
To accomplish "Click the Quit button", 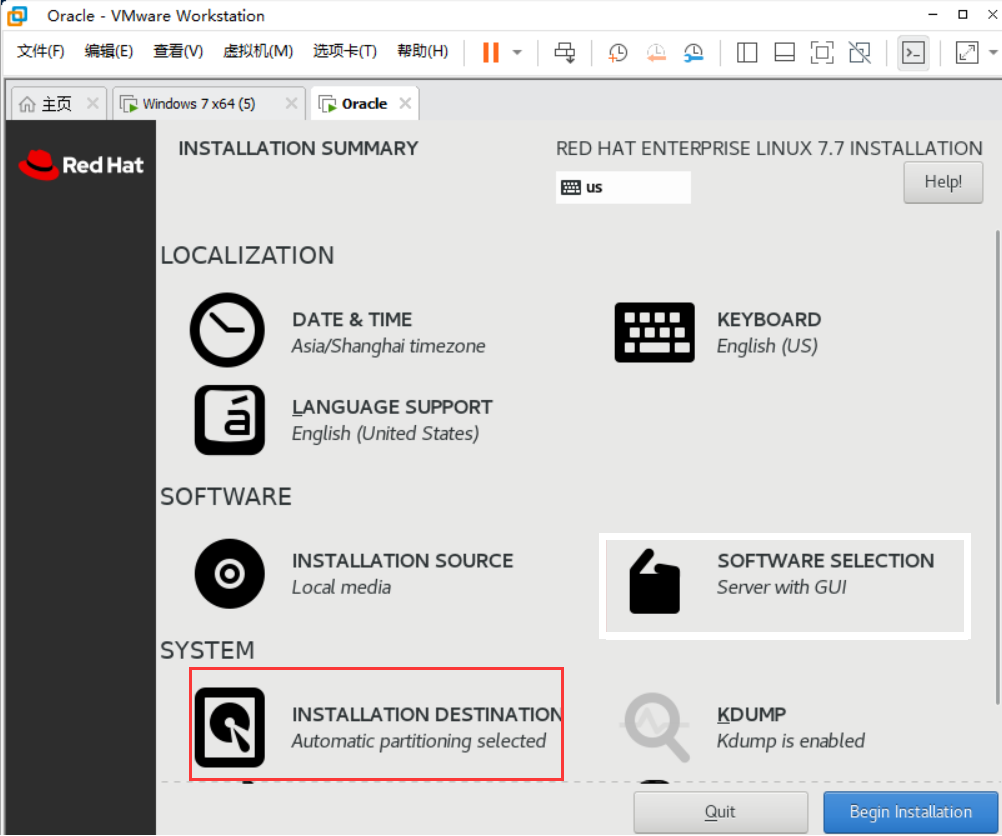I will [720, 812].
